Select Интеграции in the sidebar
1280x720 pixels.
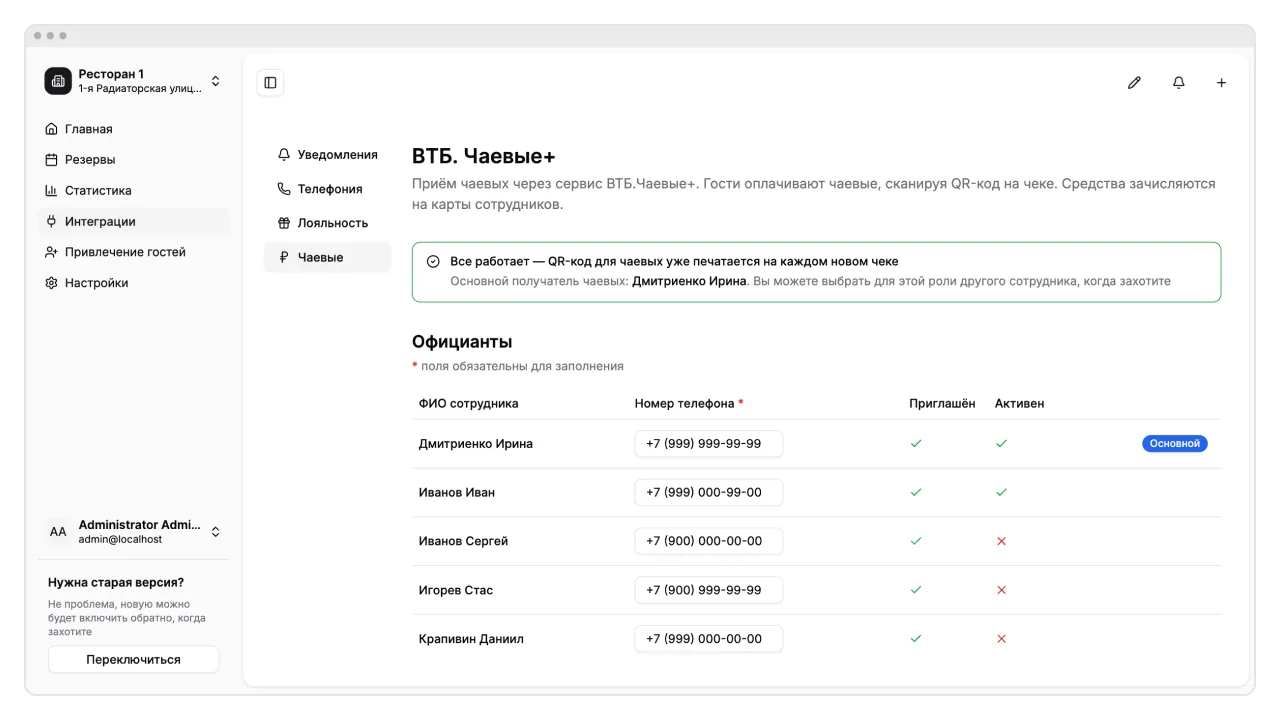(x=134, y=222)
